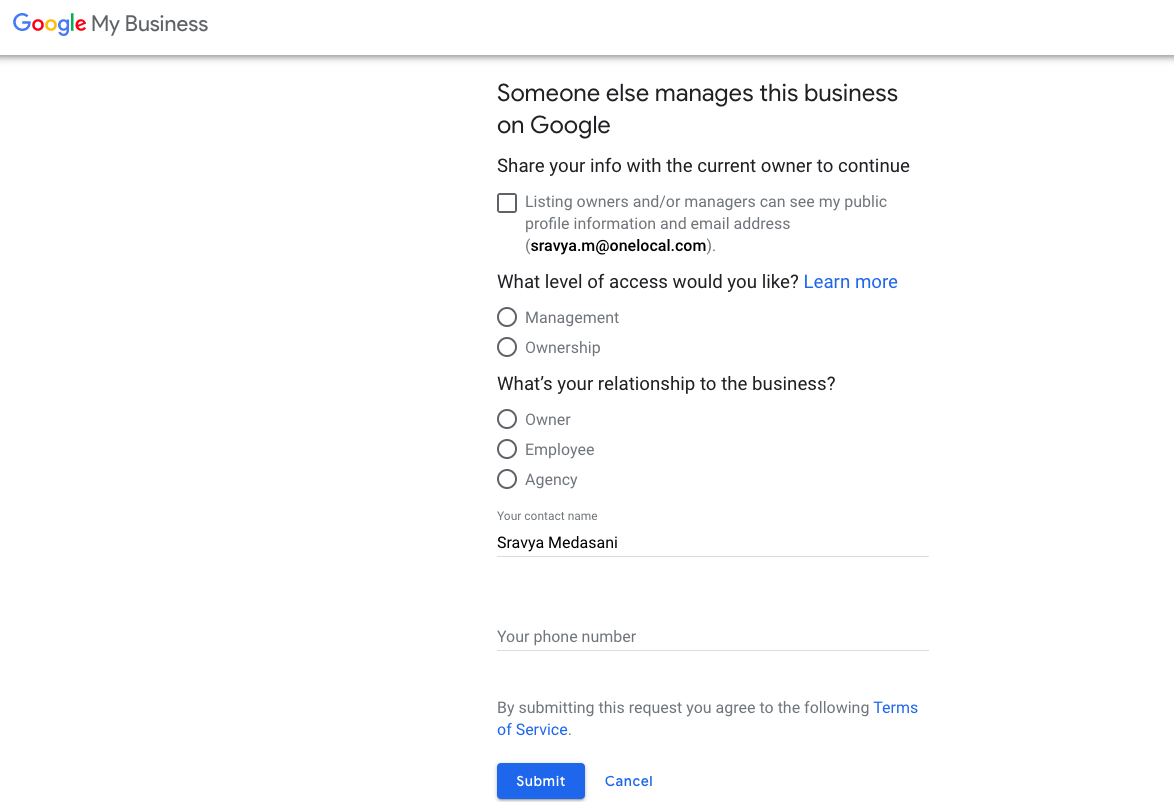Click the Google My Business logo
Image resolution: width=1174 pixels, height=802 pixels.
point(110,24)
